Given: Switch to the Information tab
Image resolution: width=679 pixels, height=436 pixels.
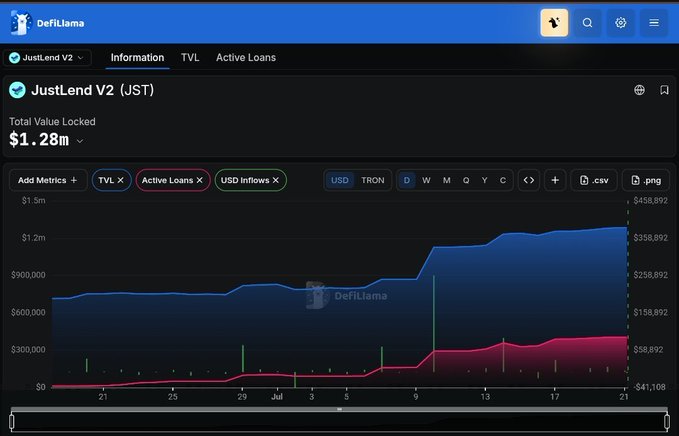Looking at the screenshot, I should pyautogui.click(x=137, y=58).
